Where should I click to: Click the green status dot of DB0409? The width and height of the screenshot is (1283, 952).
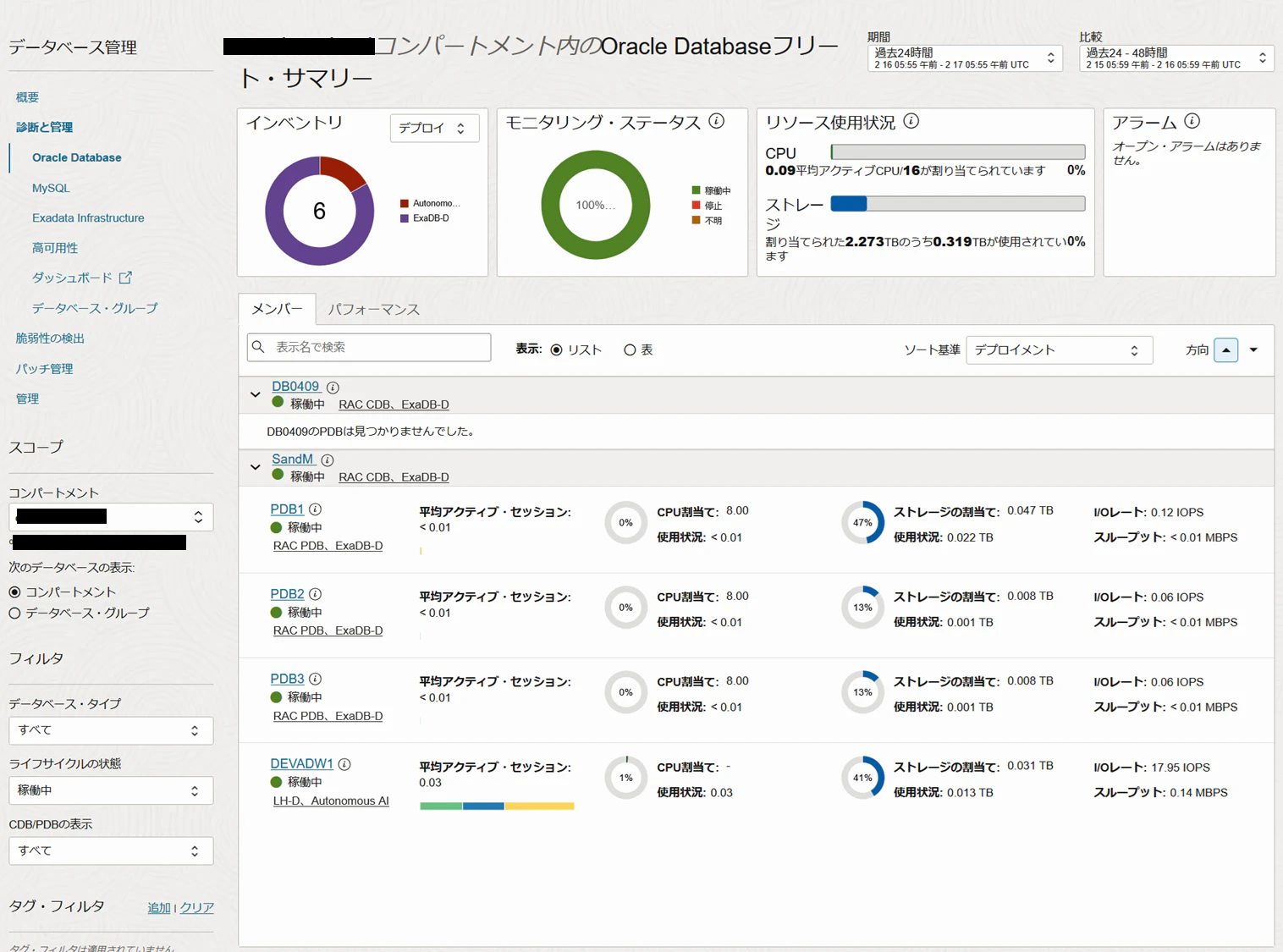click(x=278, y=403)
